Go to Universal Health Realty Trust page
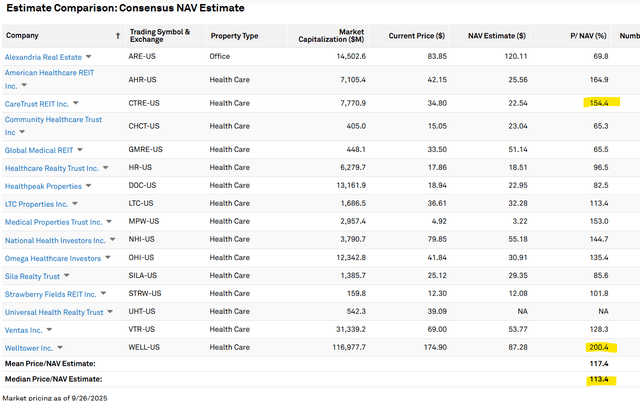This screenshot has height=401, width=640. 54,312
